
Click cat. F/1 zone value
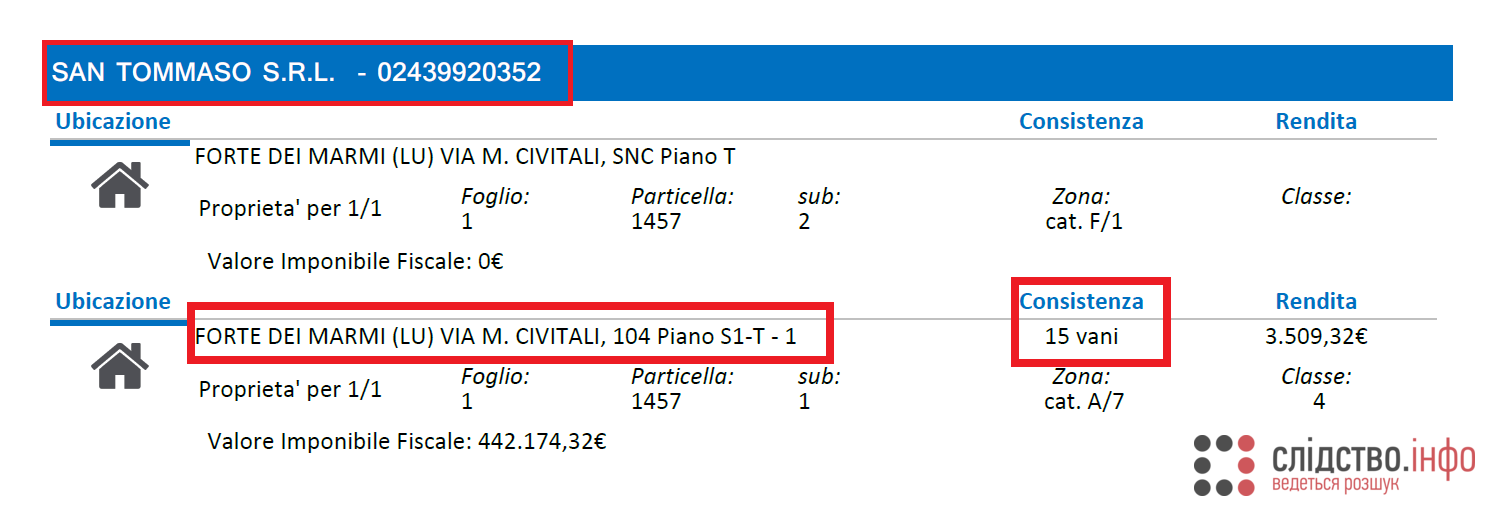coord(1084,222)
